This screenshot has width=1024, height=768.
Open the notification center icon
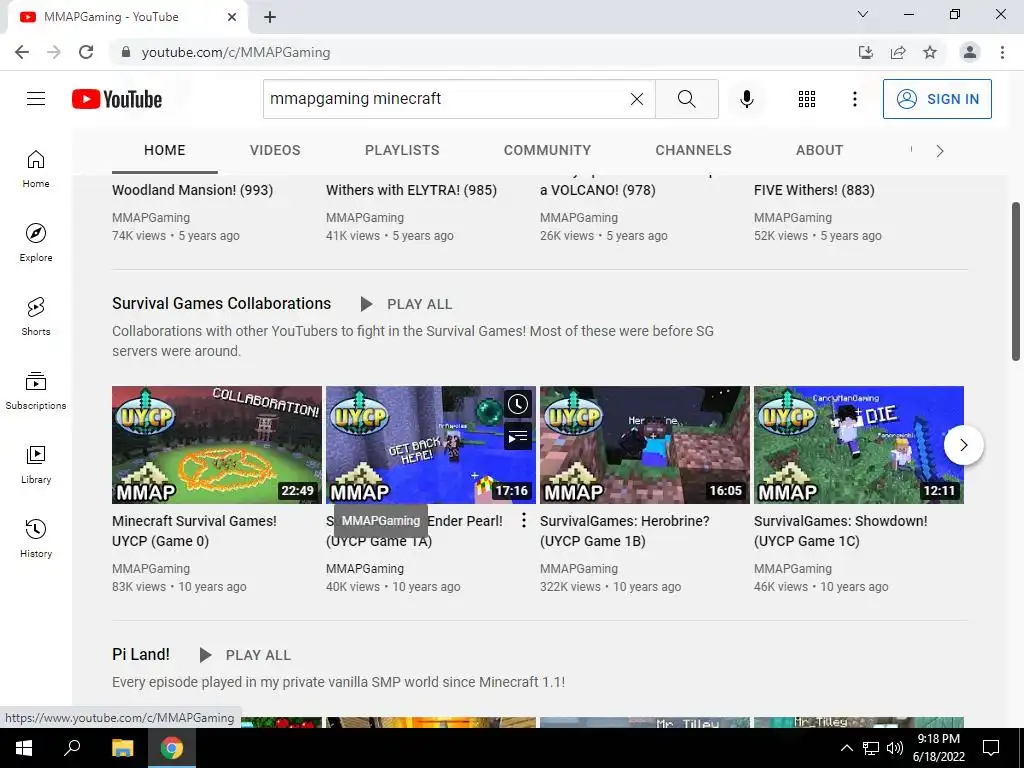(x=991, y=748)
